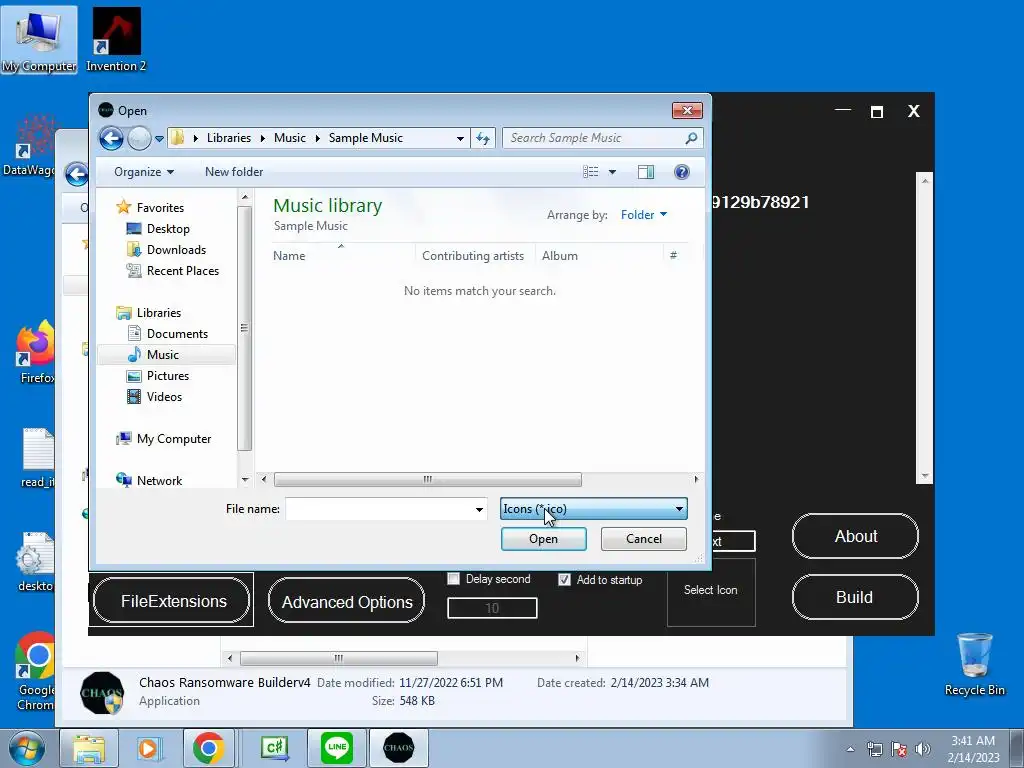1024x768 pixels.
Task: Open the file explorer taskbar icon
Action: click(x=89, y=748)
